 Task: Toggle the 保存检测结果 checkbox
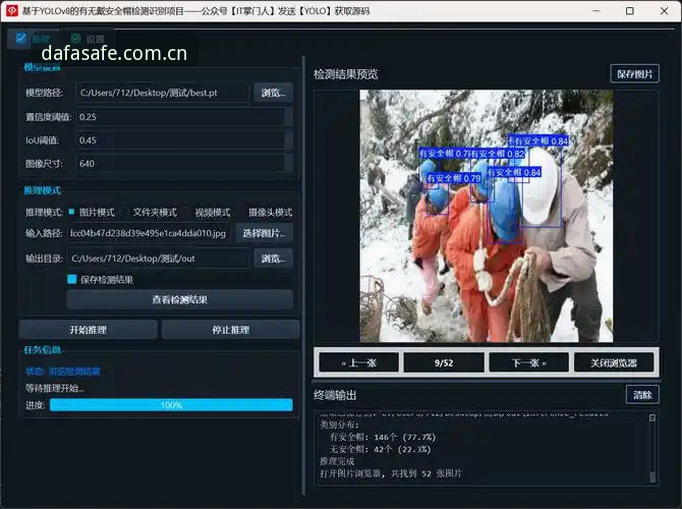[x=72, y=279]
